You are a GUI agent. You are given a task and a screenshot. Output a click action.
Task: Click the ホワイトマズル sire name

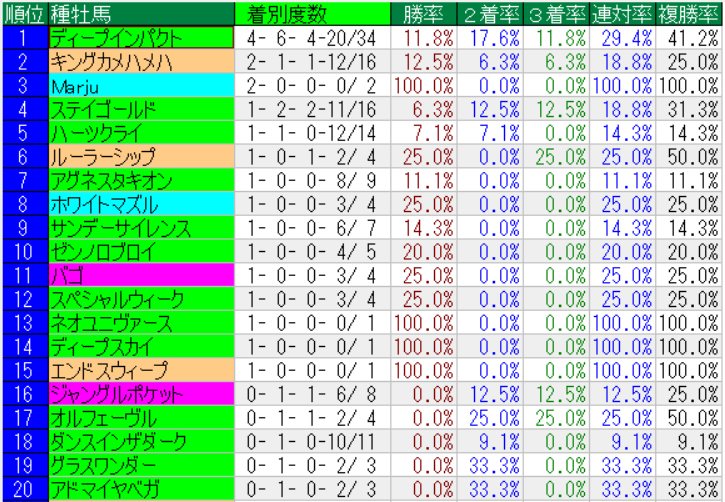[104, 204]
